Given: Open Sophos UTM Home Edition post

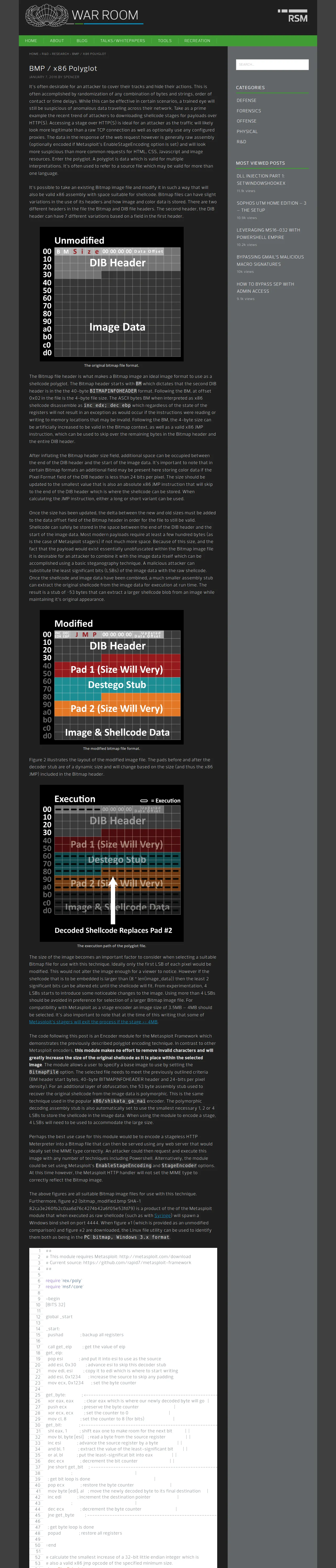Looking at the screenshot, I should pos(271,207).
